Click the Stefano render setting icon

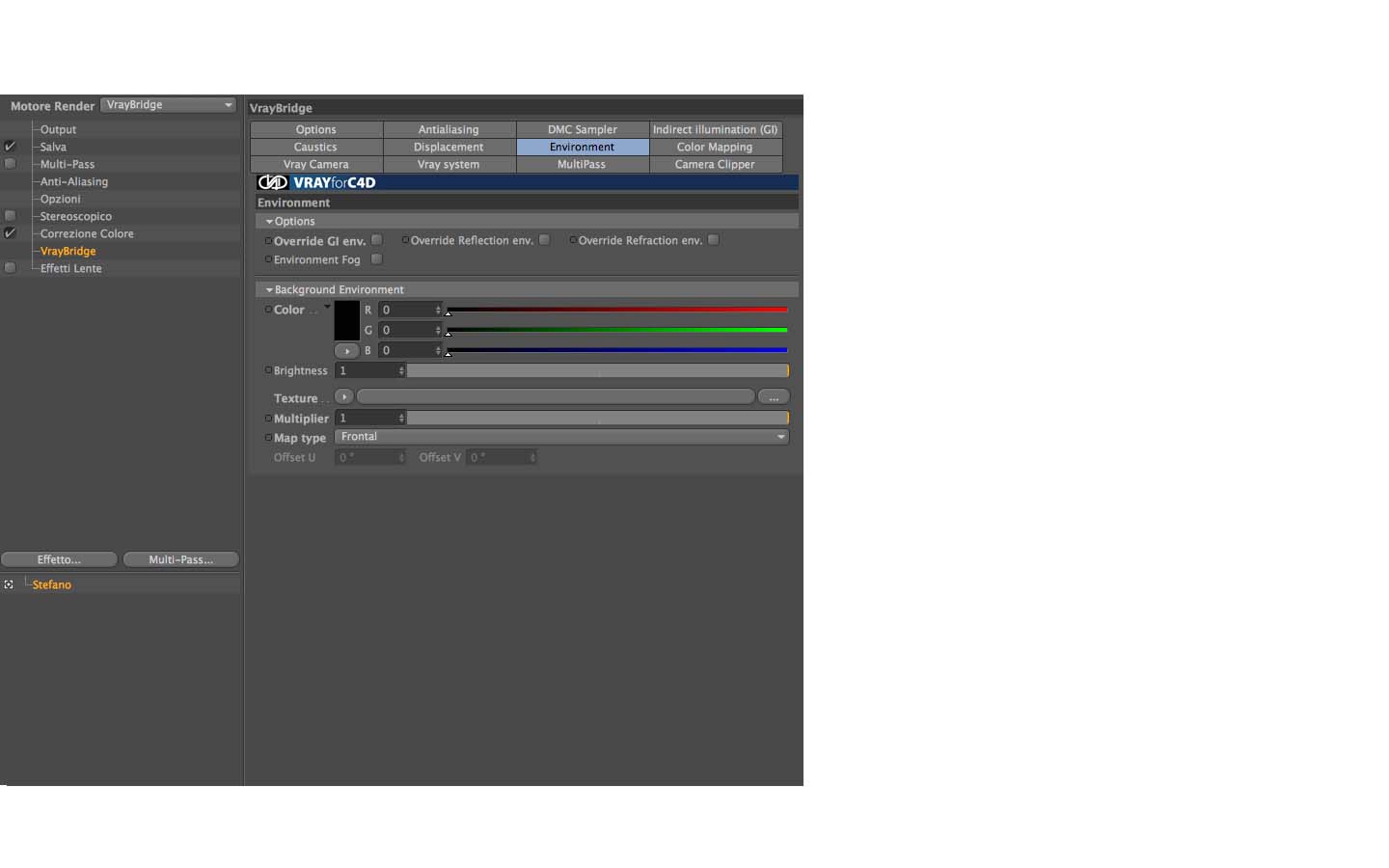[x=9, y=584]
